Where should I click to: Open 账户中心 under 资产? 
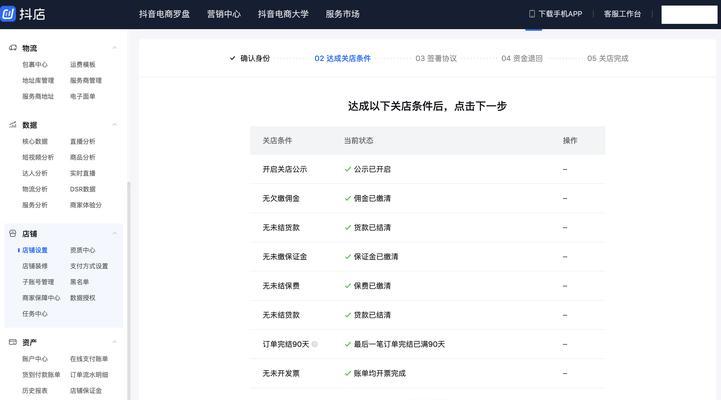35,359
